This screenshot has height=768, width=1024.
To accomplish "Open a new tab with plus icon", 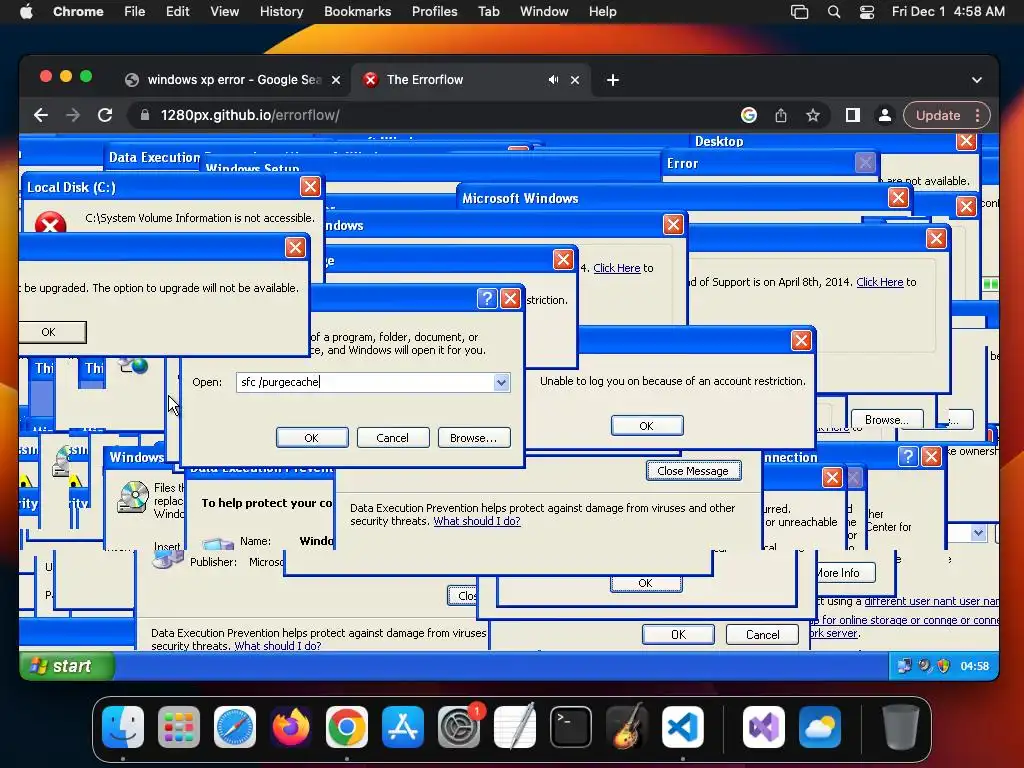I will pos(613,80).
